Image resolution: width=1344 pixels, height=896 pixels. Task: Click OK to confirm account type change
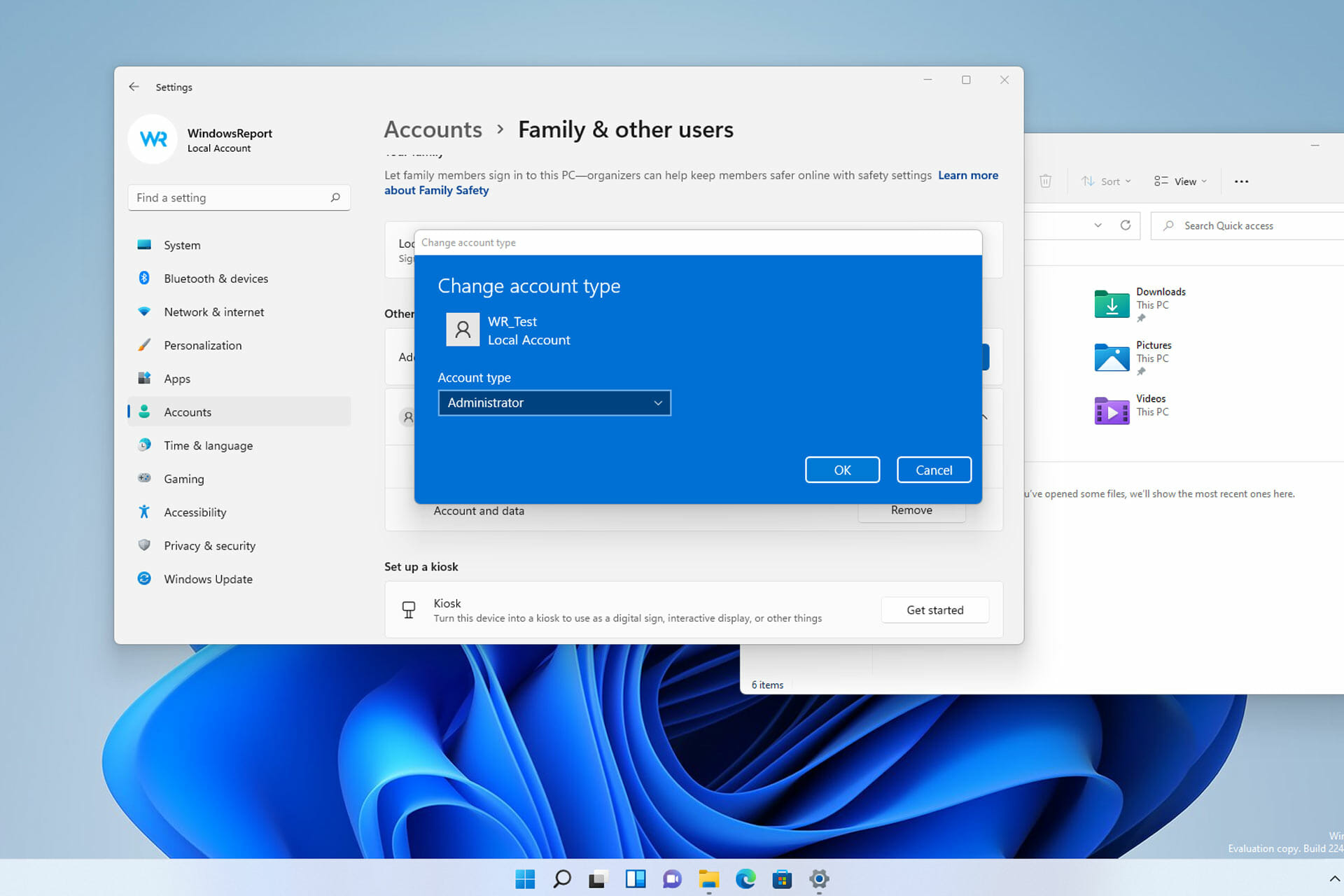[842, 470]
